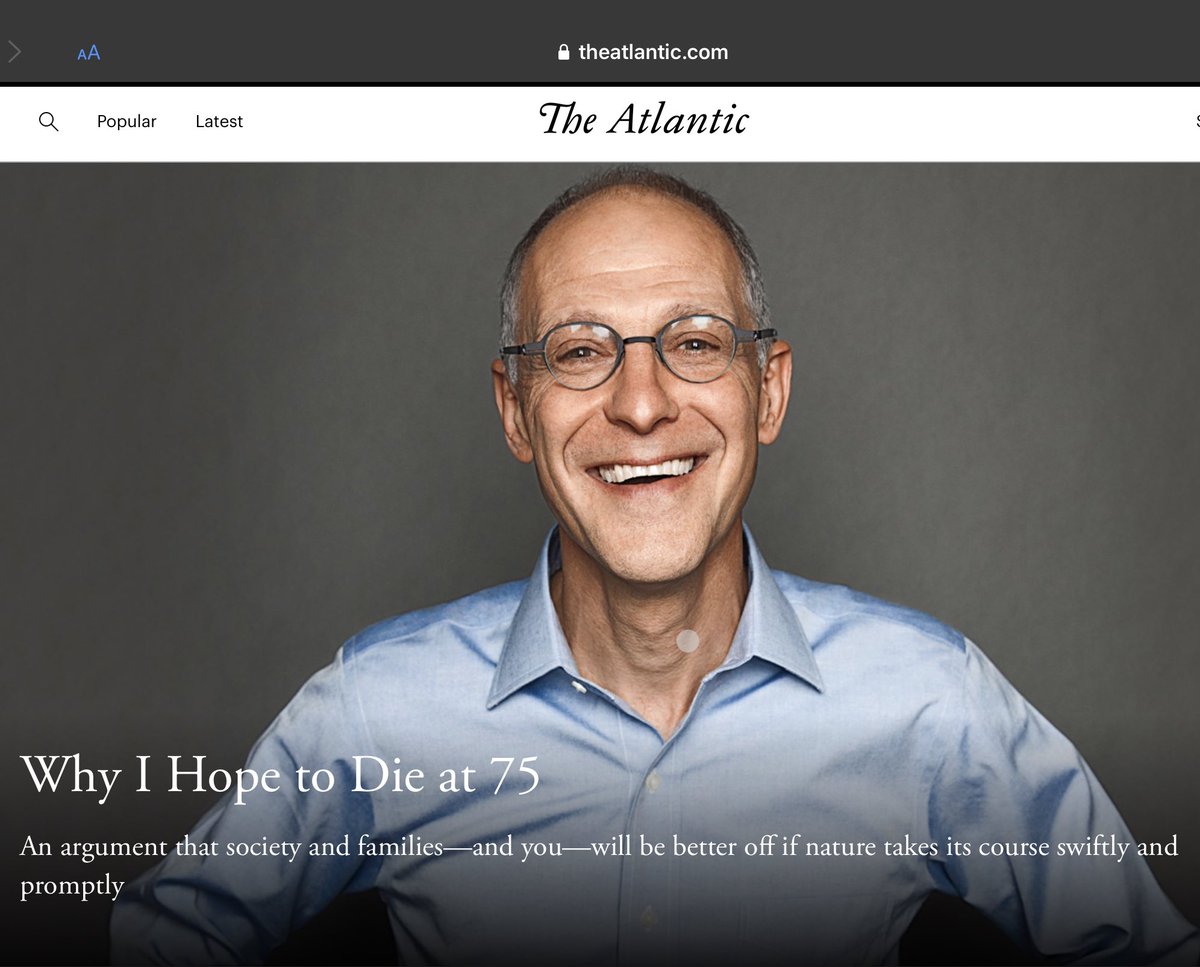
Task: Click the cut-off item at nav right edge
Action: pos(1196,121)
